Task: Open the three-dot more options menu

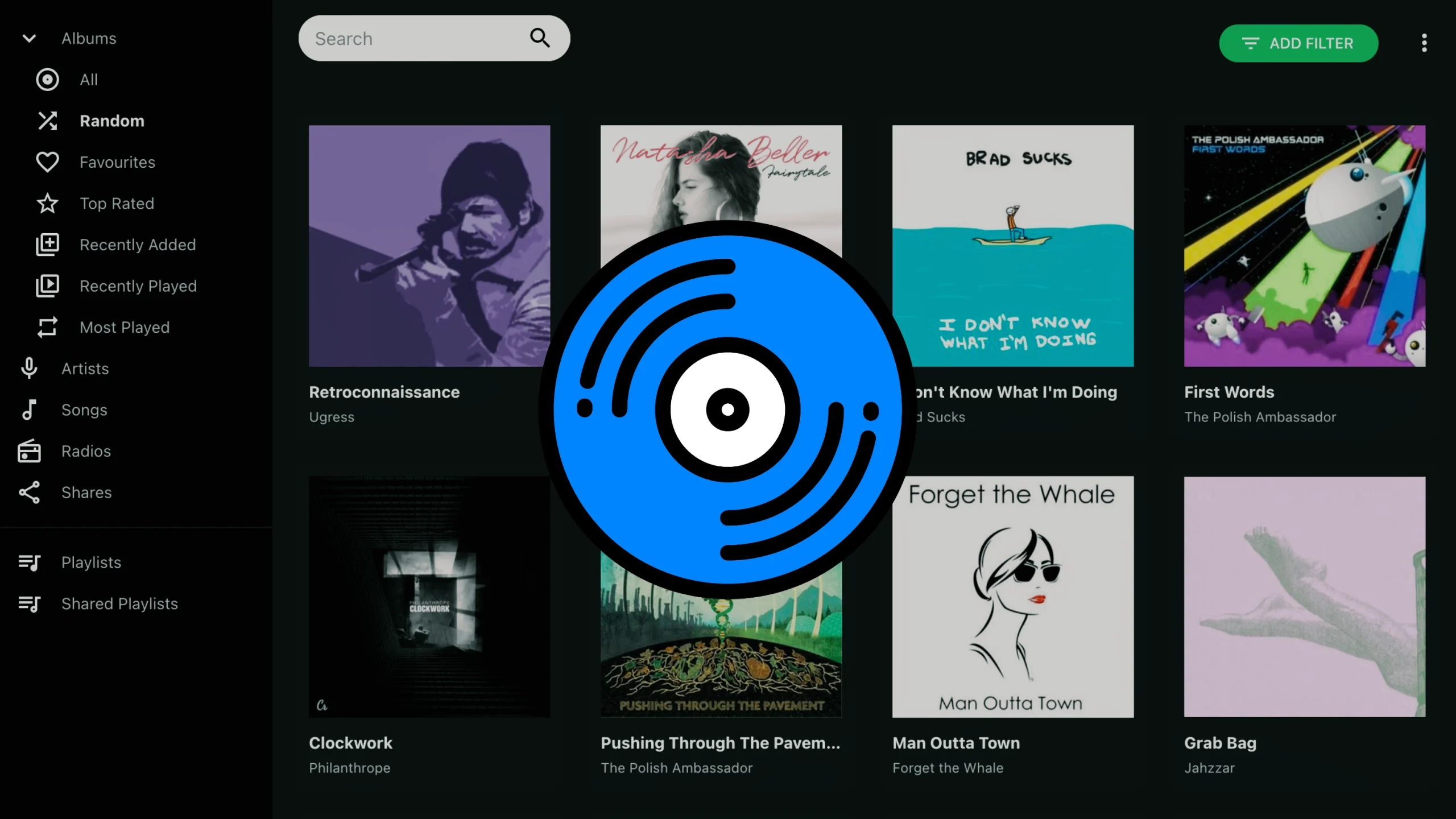Action: pos(1424,43)
